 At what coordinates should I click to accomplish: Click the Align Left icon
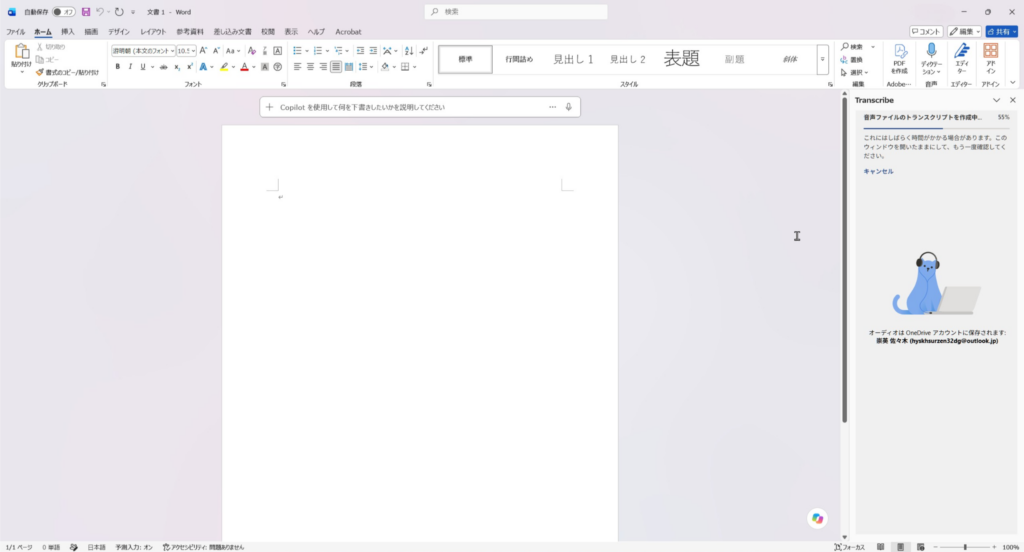pyautogui.click(x=297, y=67)
